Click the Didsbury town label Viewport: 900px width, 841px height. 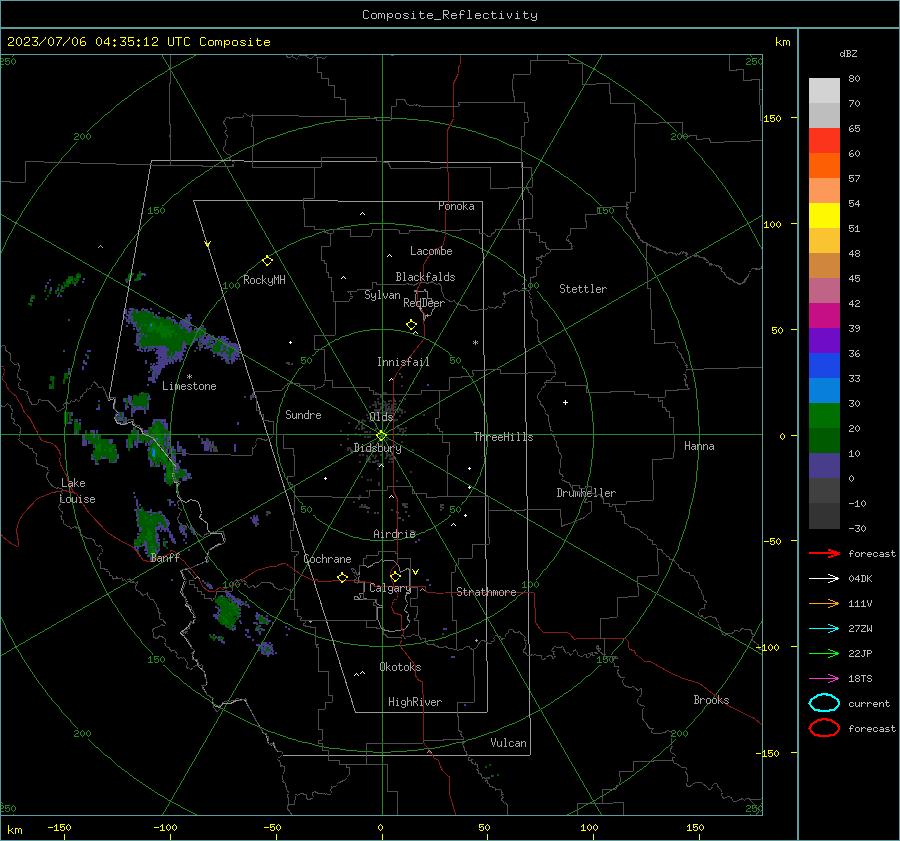click(378, 448)
